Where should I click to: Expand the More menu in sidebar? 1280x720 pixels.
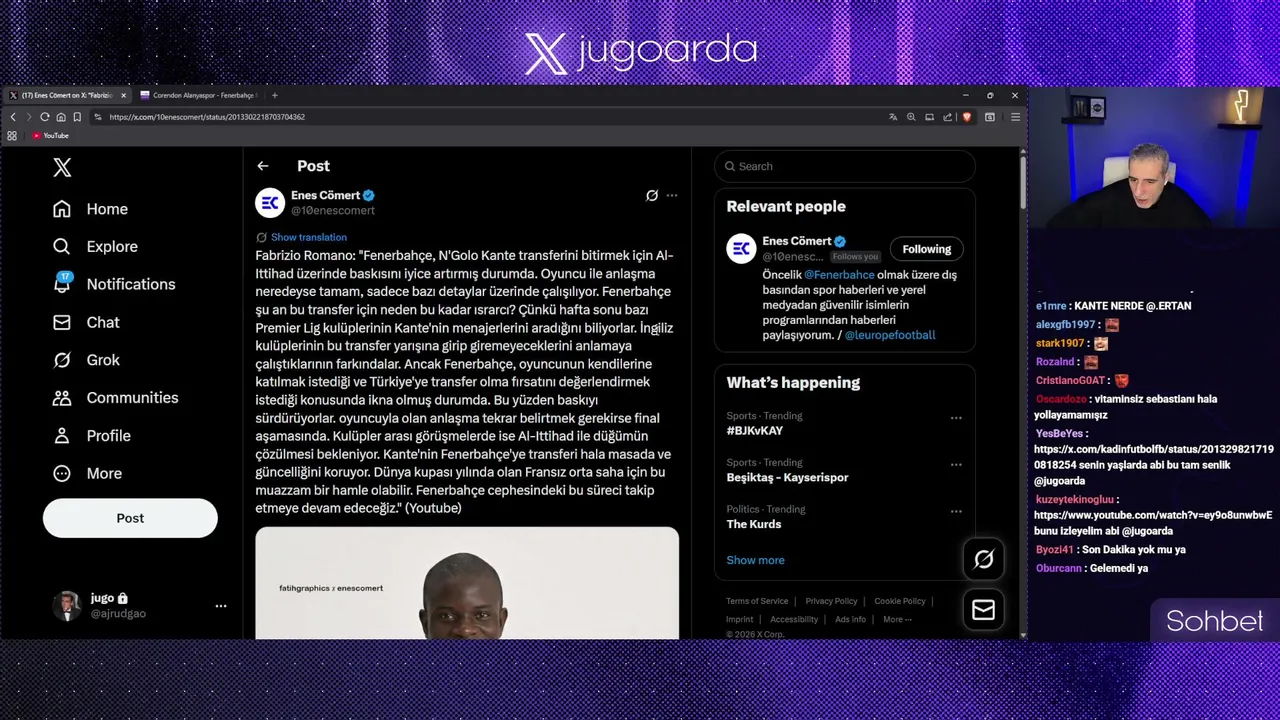(87, 473)
